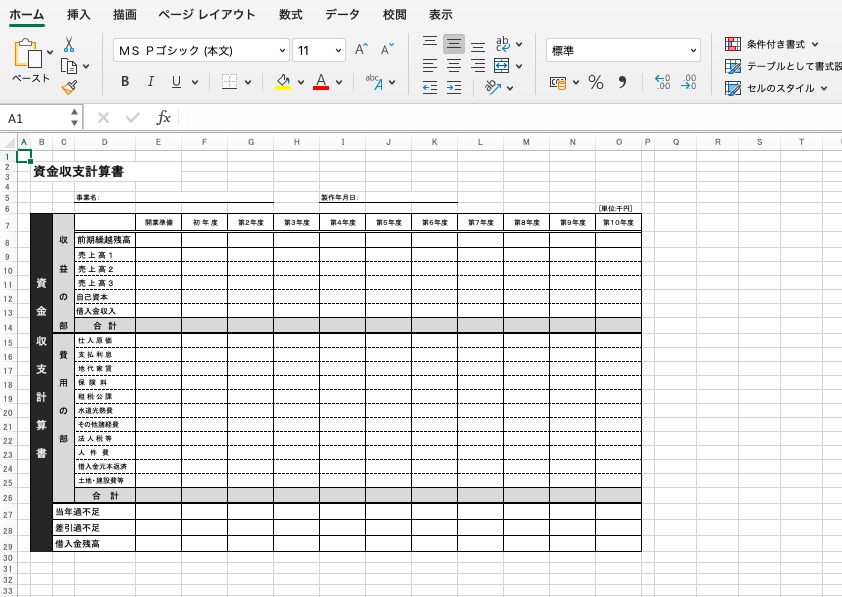The image size is (842, 597).
Task: Switch to the 挿入 tab
Action: (x=79, y=15)
